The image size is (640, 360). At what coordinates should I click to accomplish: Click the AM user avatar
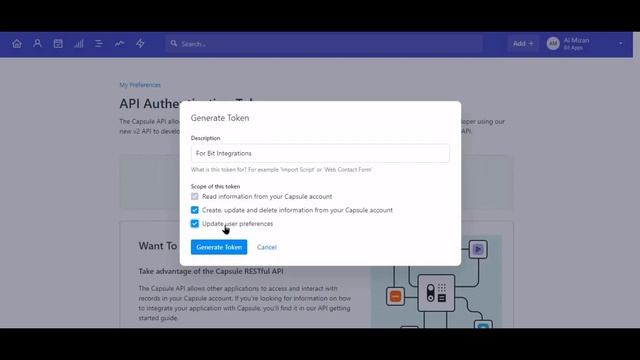(x=553, y=43)
